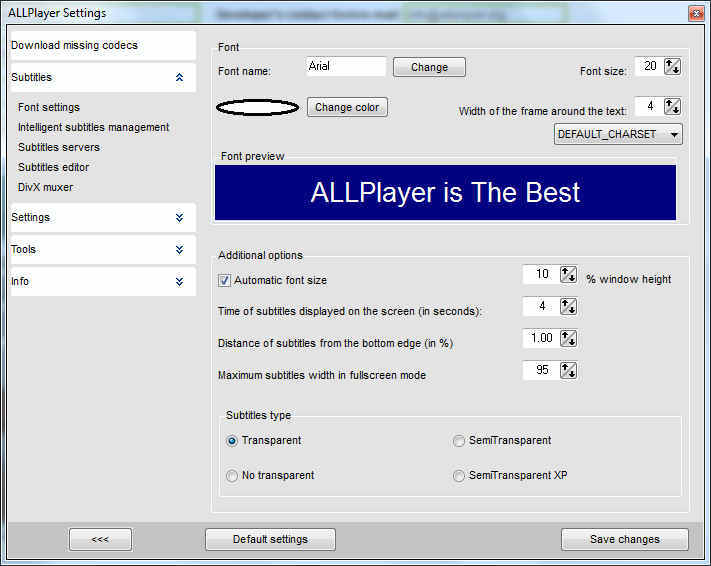
Task: Open Download missing codecs
Action: [103, 45]
